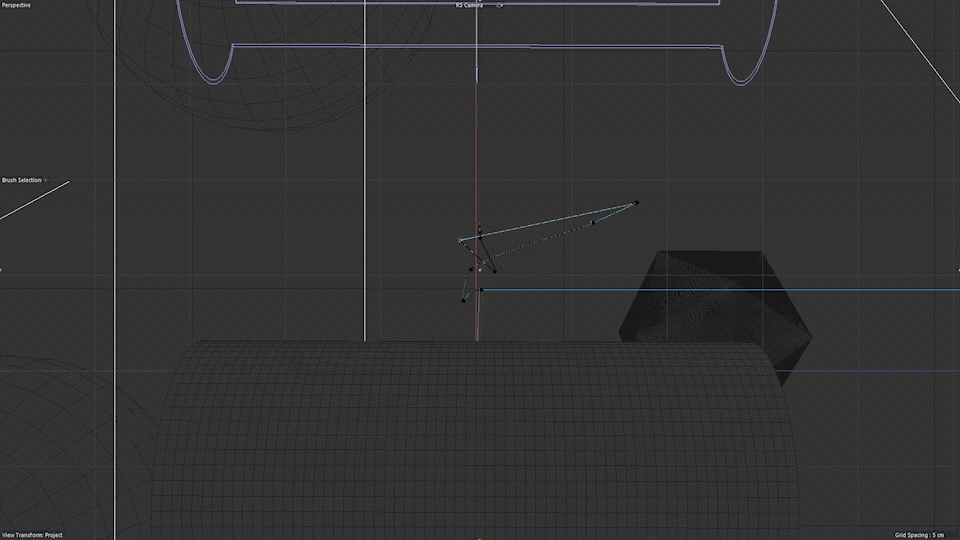Click the Brush Selection tool label

point(21,180)
